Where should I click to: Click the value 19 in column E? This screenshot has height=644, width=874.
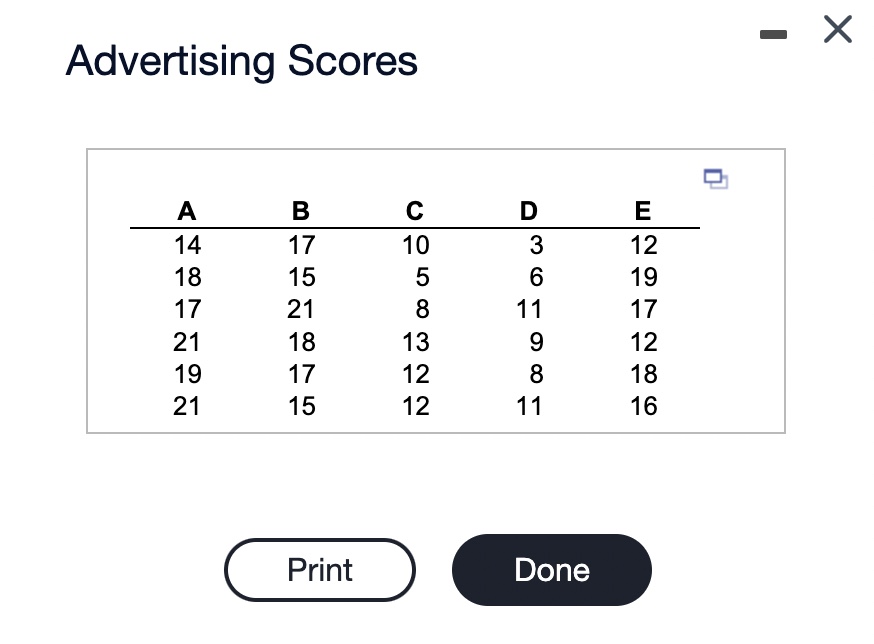pos(644,277)
